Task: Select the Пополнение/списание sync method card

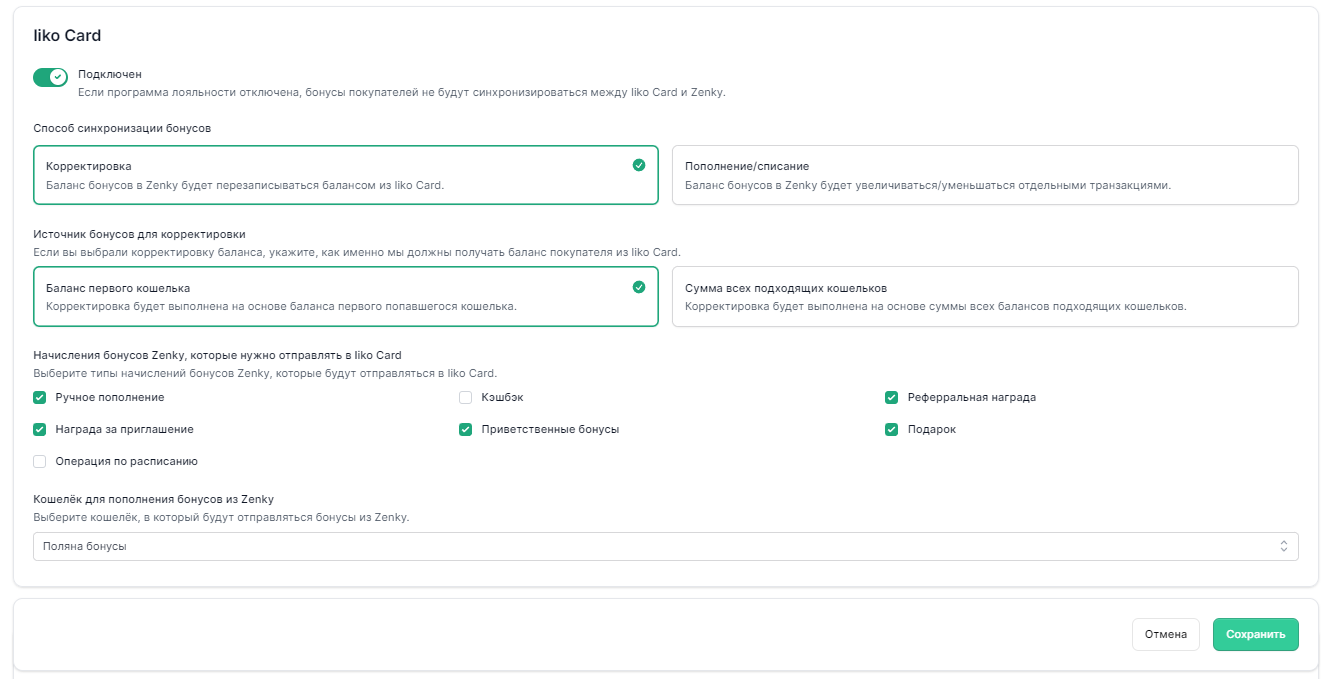Action: 984,175
